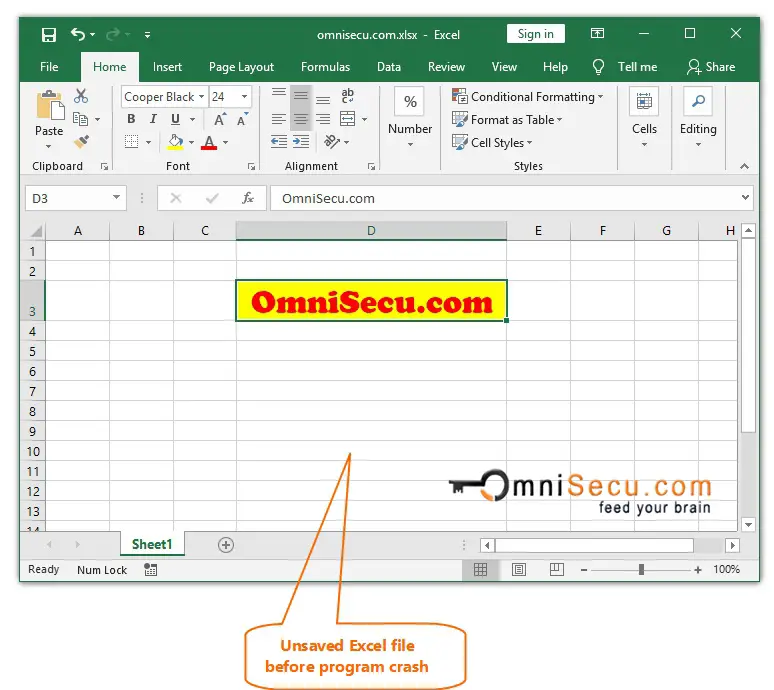Image resolution: width=774 pixels, height=690 pixels.
Task: Open the Customize Quick Access Toolbar arrow
Action: [x=147, y=35]
